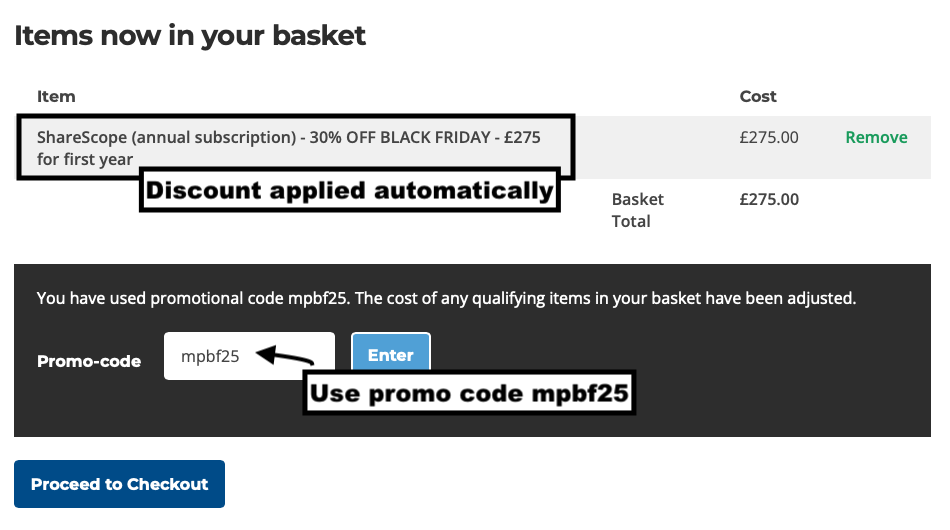Image resolution: width=950 pixels, height=530 pixels.
Task: Click the mpbf25 text inside the input
Action: coord(210,356)
